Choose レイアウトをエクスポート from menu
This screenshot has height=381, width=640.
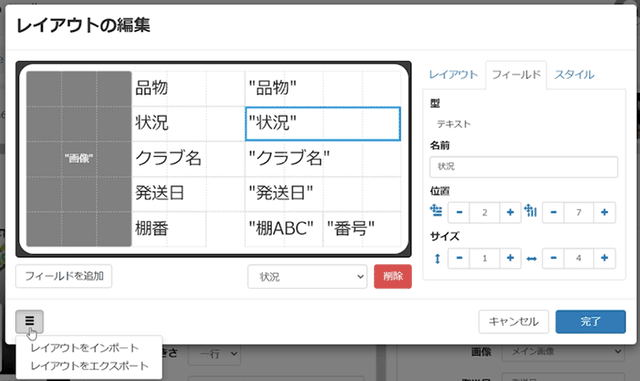(90, 366)
